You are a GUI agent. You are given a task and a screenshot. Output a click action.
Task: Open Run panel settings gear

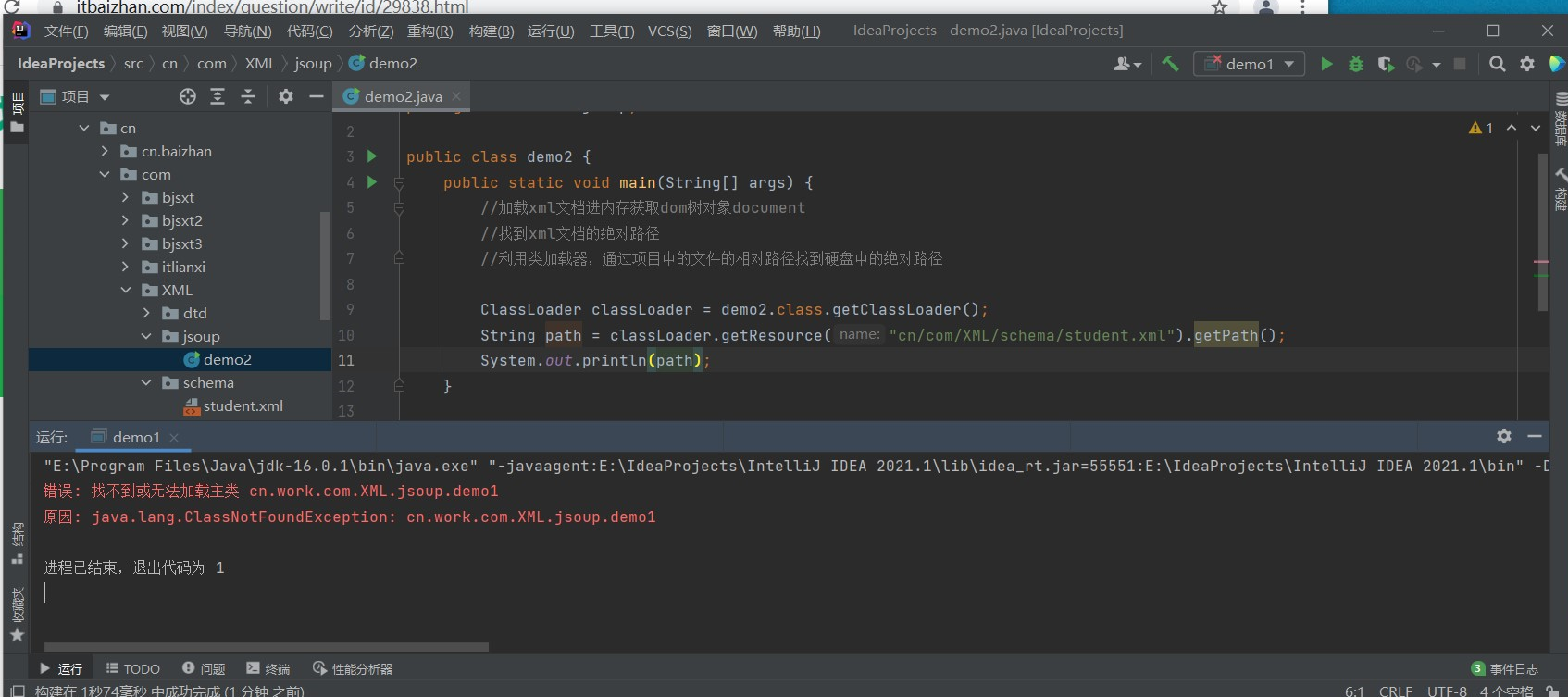coord(1504,436)
